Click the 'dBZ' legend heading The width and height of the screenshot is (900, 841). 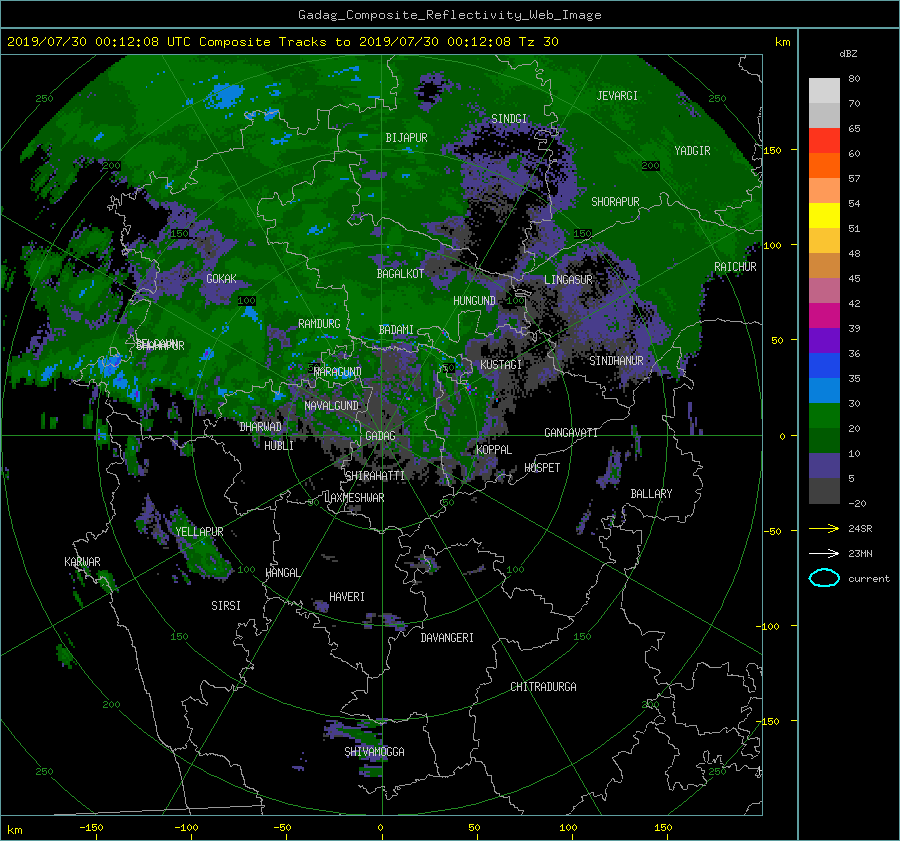coord(848,53)
